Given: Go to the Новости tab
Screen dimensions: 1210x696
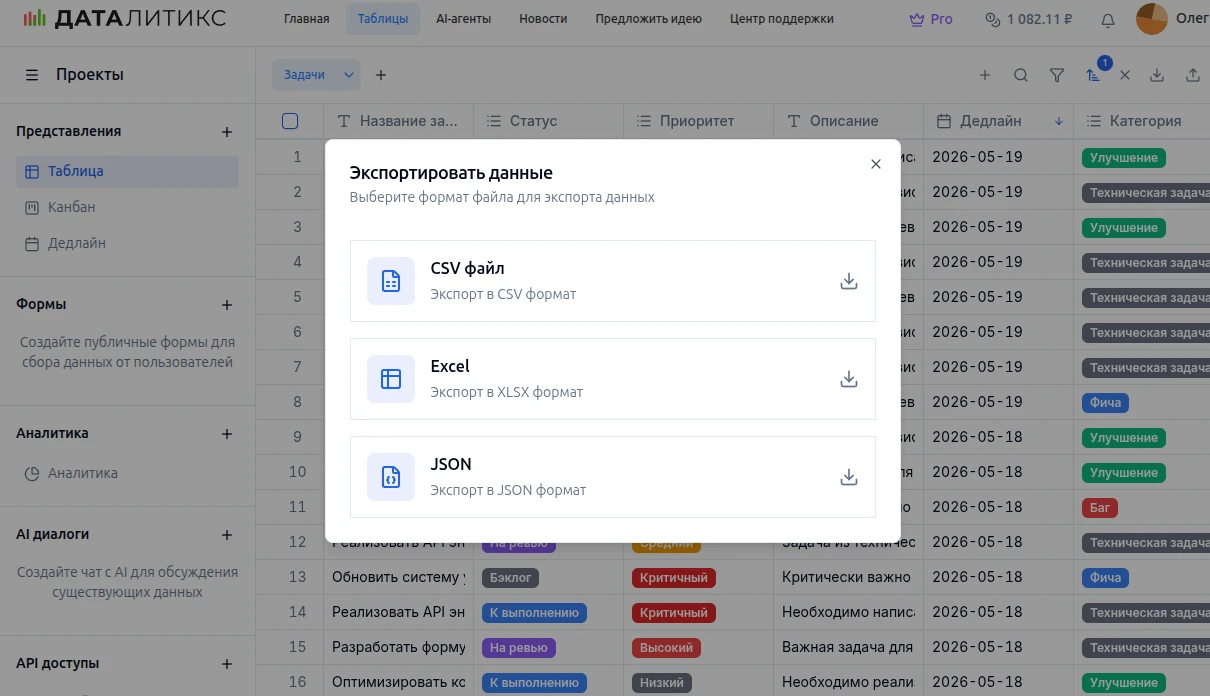Looking at the screenshot, I should pyautogui.click(x=543, y=19).
